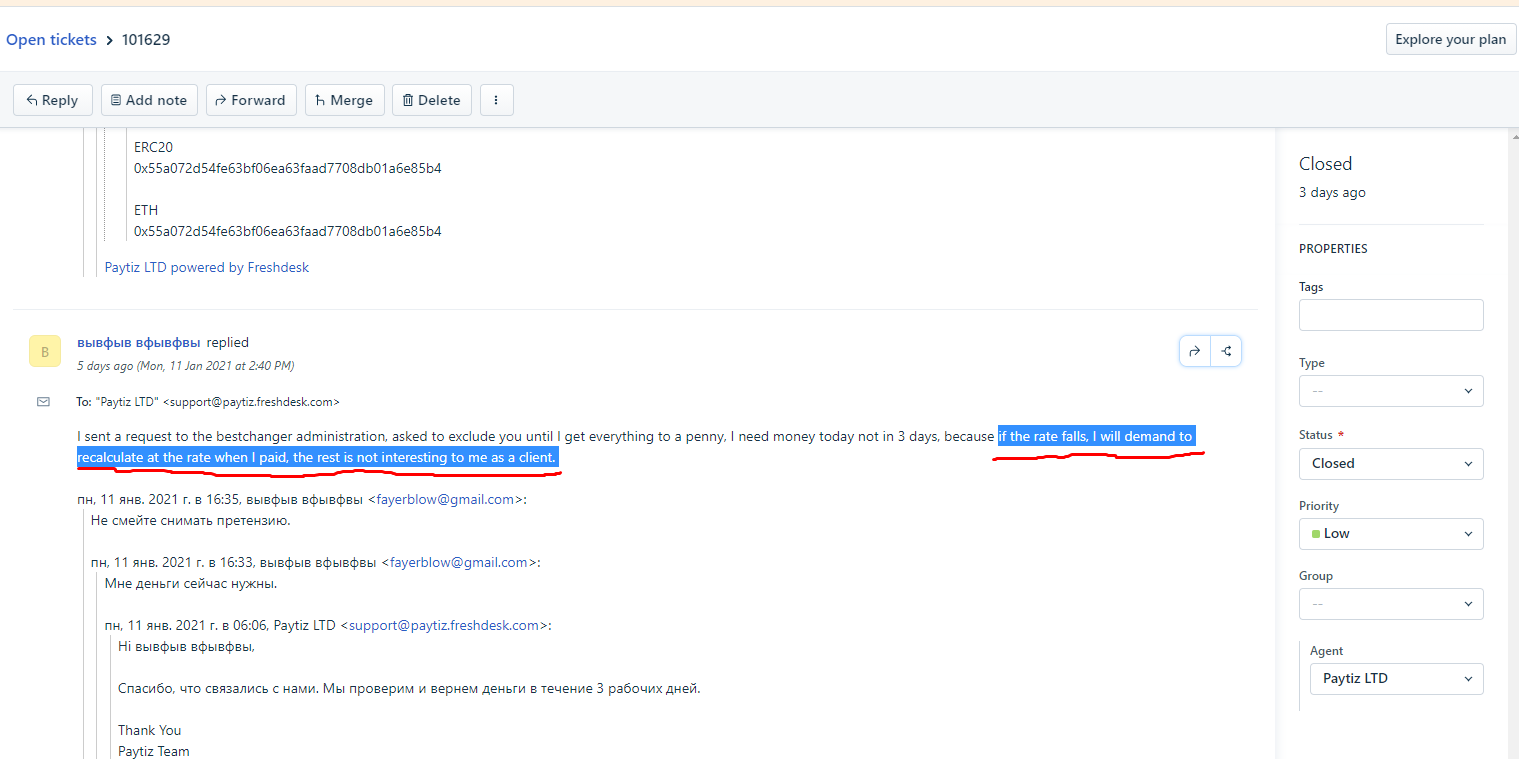
Task: Open the Group dropdown
Action: (x=1390, y=604)
